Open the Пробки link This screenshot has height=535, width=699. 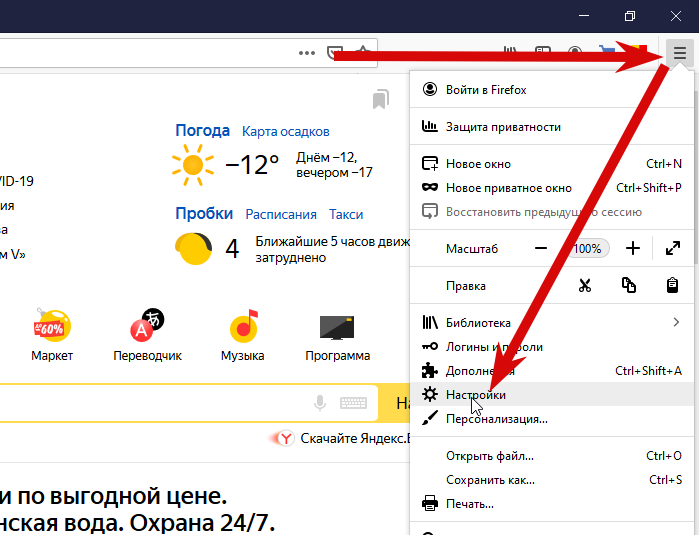[204, 214]
